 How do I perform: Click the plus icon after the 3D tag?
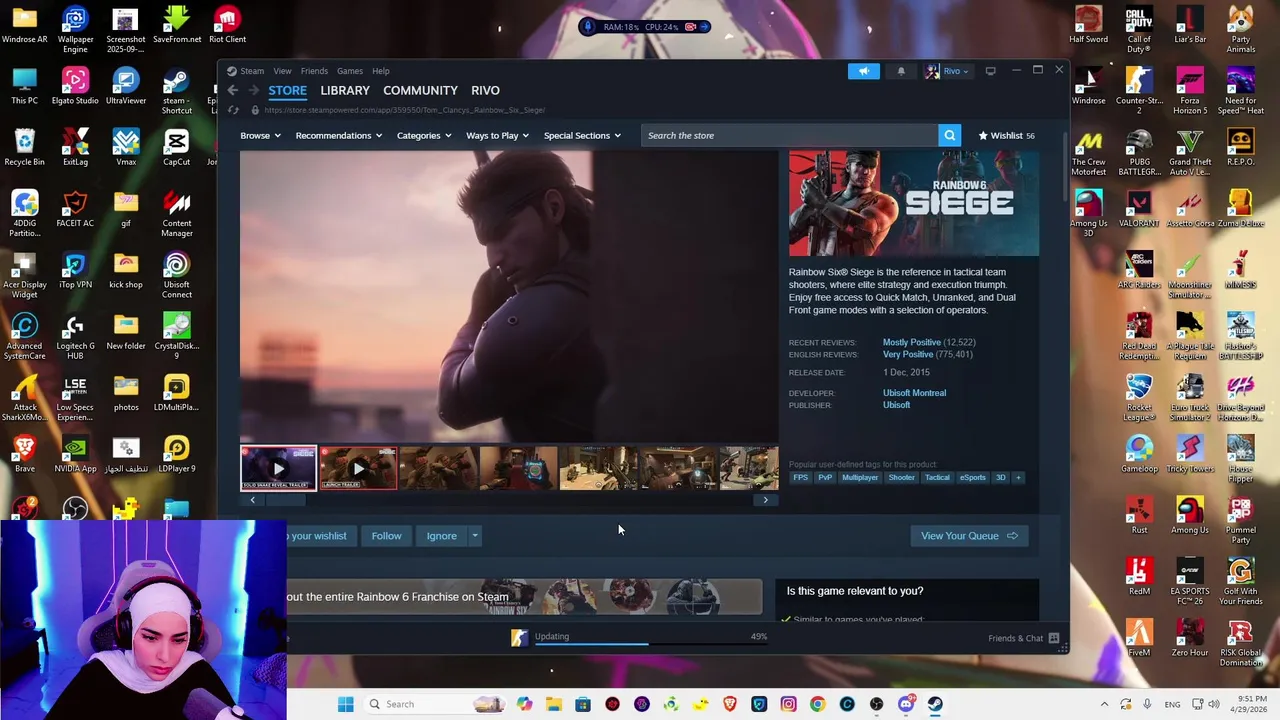pyautogui.click(x=1018, y=478)
